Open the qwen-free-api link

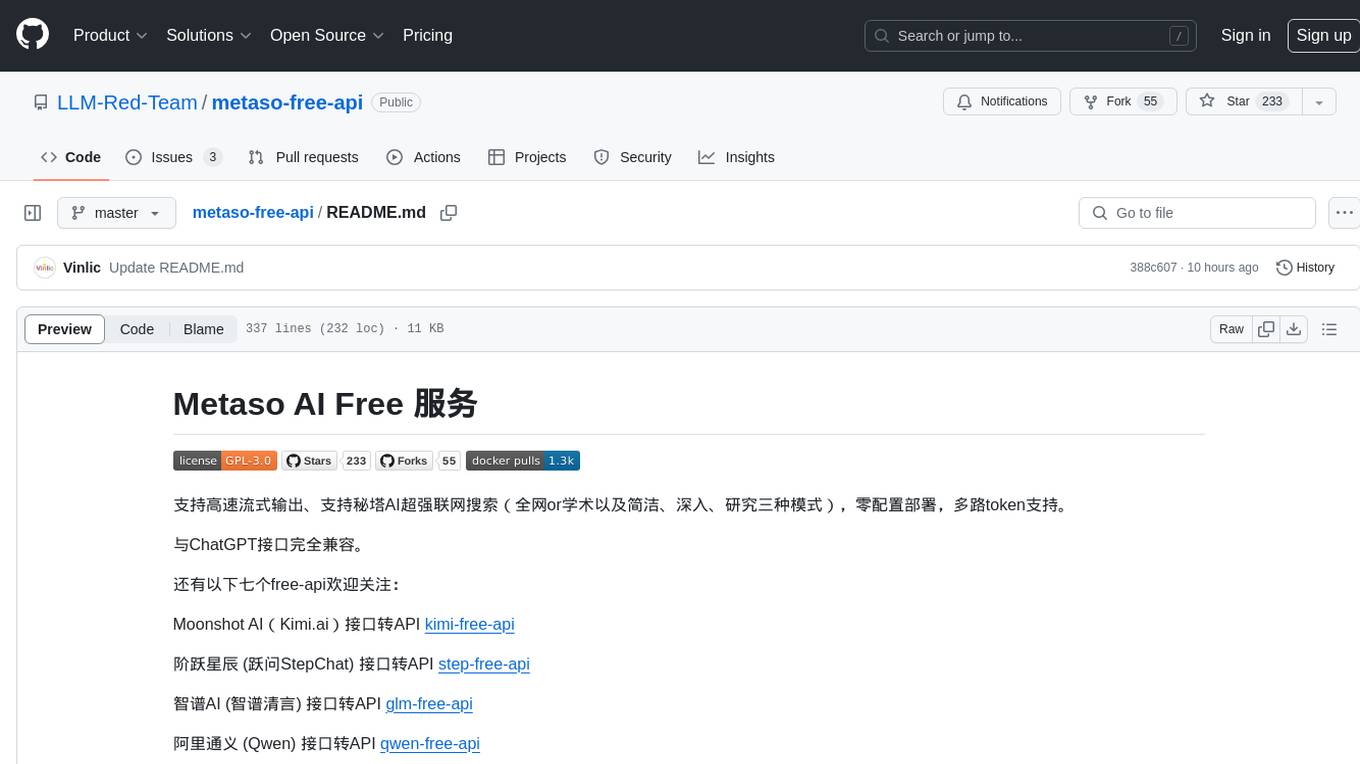coord(430,744)
